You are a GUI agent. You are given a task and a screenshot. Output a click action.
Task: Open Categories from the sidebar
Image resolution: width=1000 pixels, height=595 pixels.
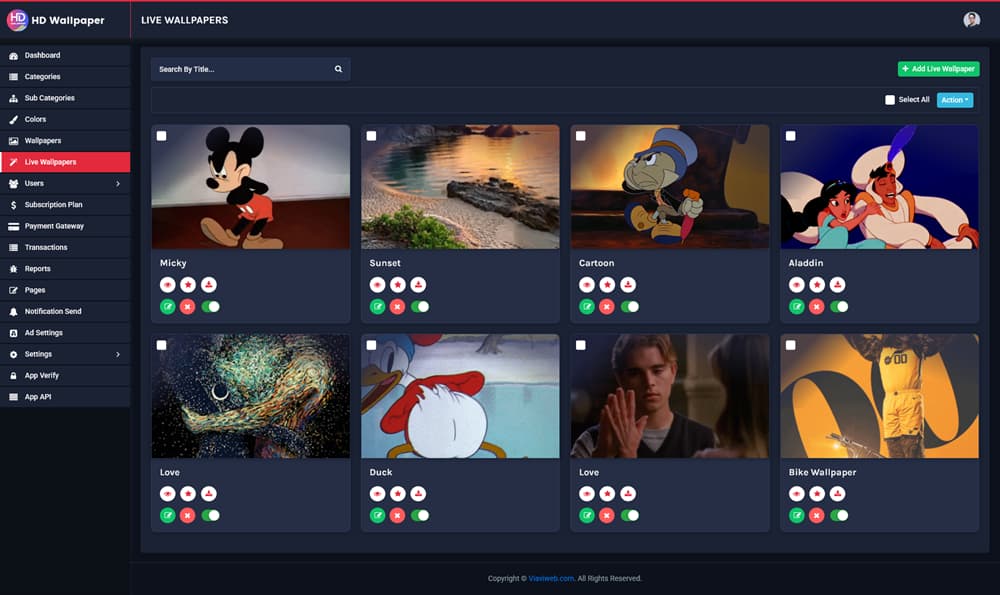pyautogui.click(x=65, y=77)
